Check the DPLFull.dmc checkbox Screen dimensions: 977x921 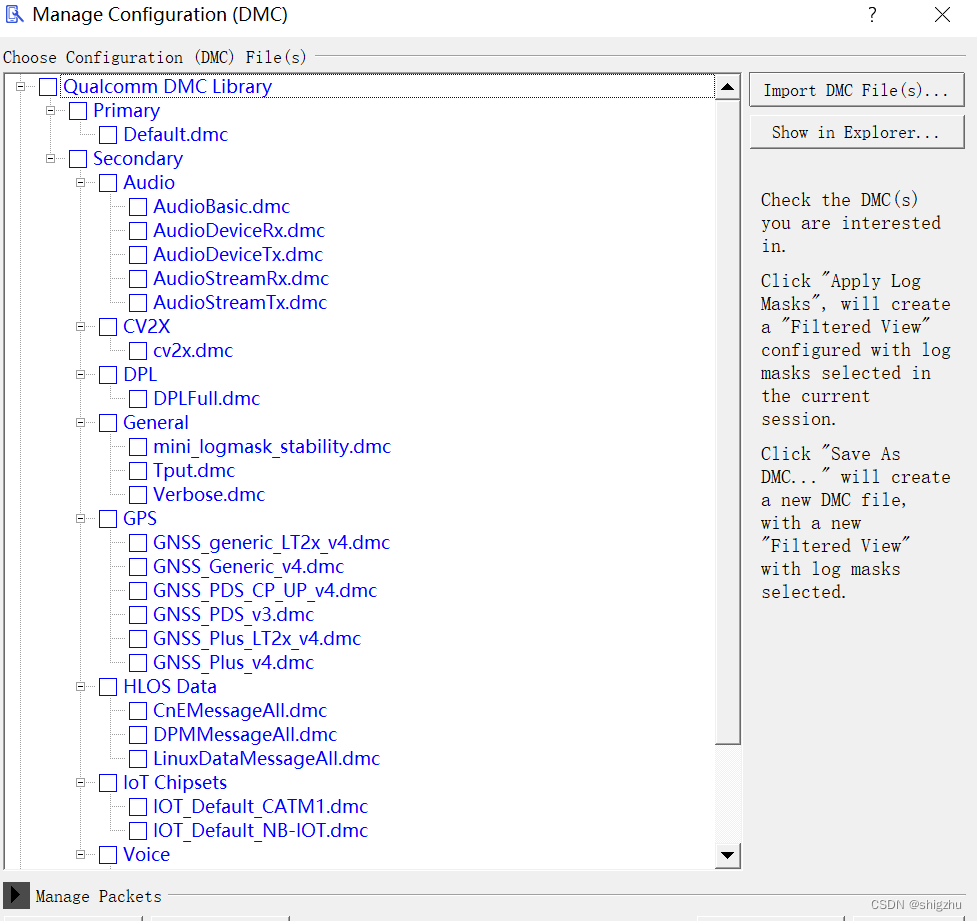(138, 399)
